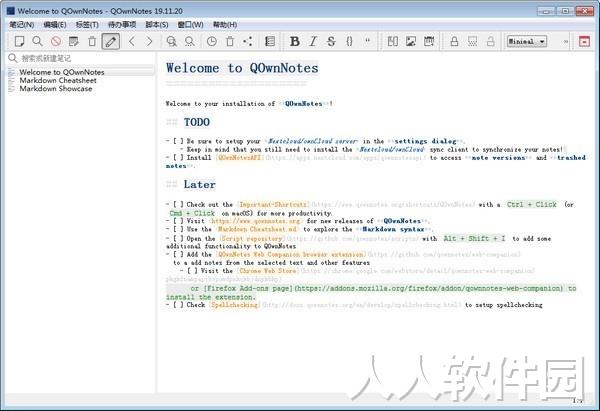
Task: Show trashed notes icon beside clock
Action: (x=230, y=41)
